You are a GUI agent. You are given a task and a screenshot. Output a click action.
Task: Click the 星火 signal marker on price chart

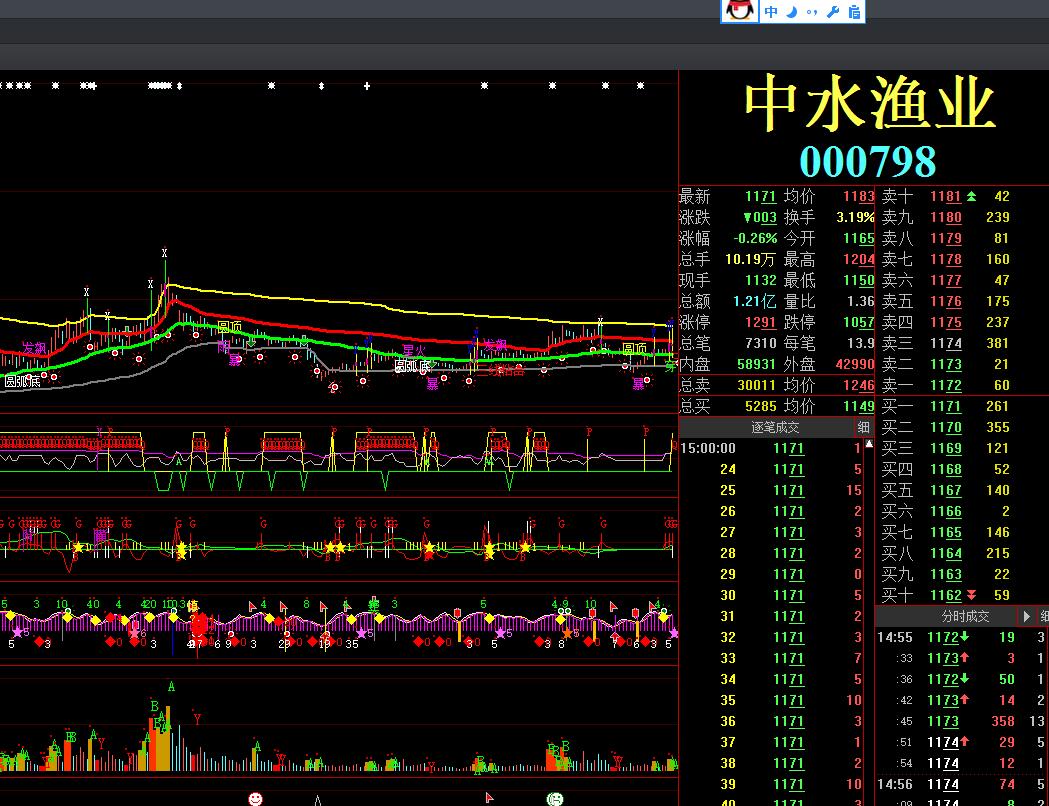tap(413, 350)
